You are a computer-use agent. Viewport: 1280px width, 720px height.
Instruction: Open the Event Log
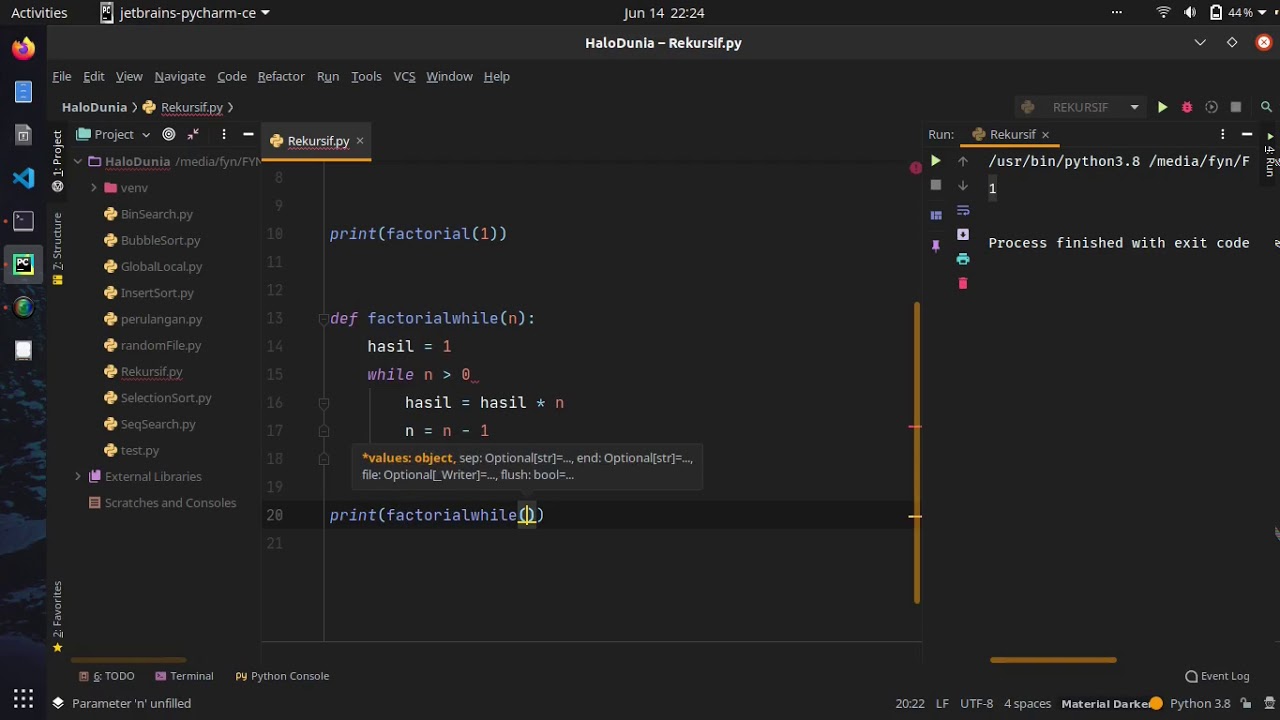click(x=1217, y=676)
